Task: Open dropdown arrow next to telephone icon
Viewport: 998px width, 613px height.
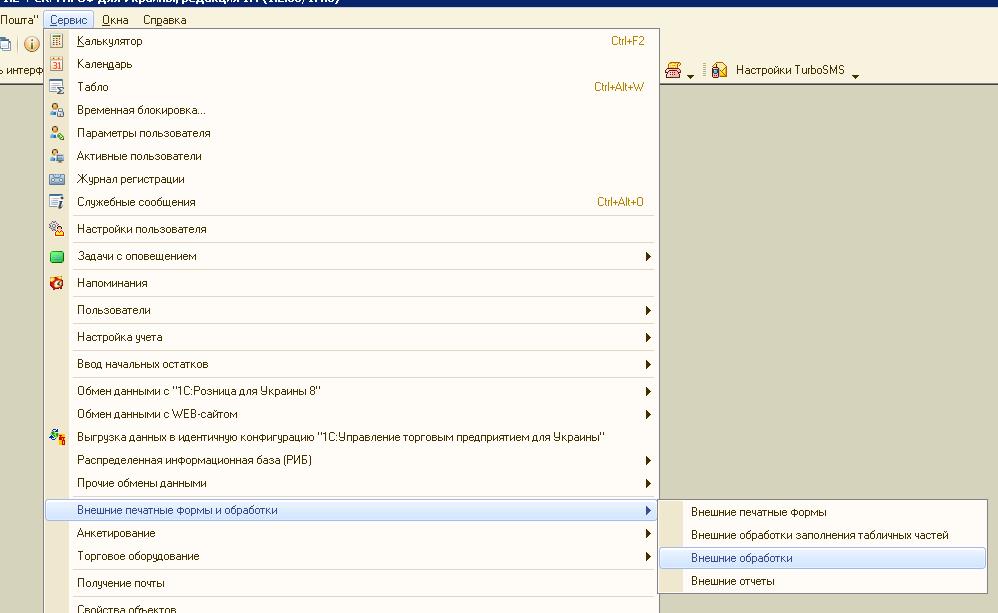Action: pos(690,76)
